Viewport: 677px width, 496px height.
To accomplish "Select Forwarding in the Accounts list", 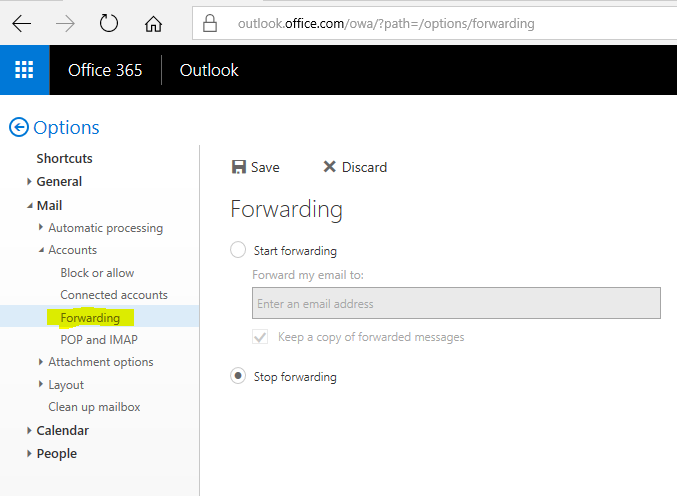I will pos(90,318).
